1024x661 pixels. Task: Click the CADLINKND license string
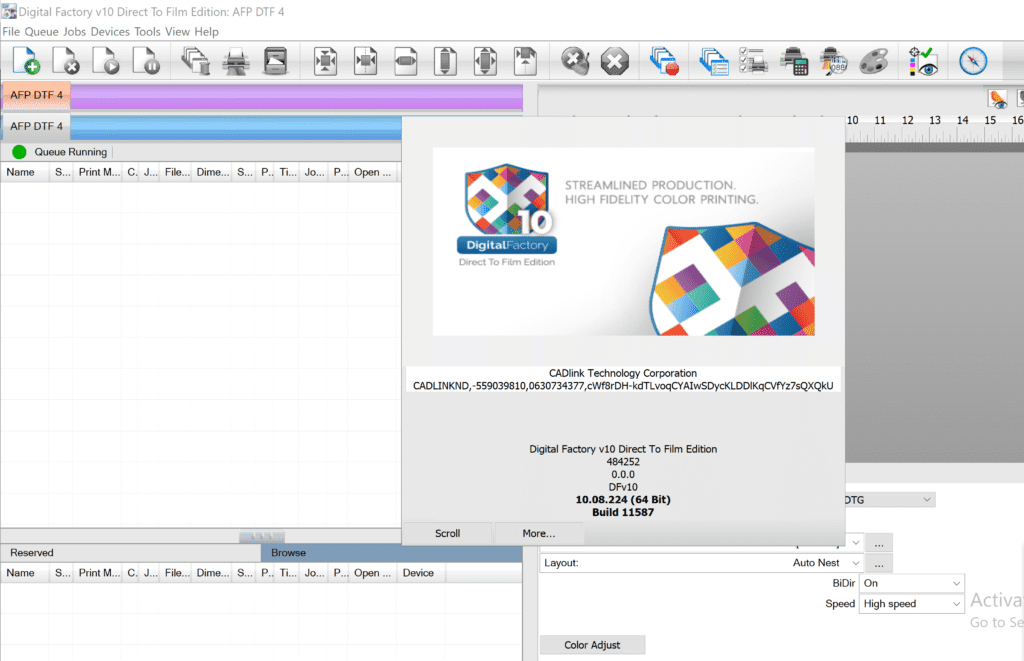point(623,386)
